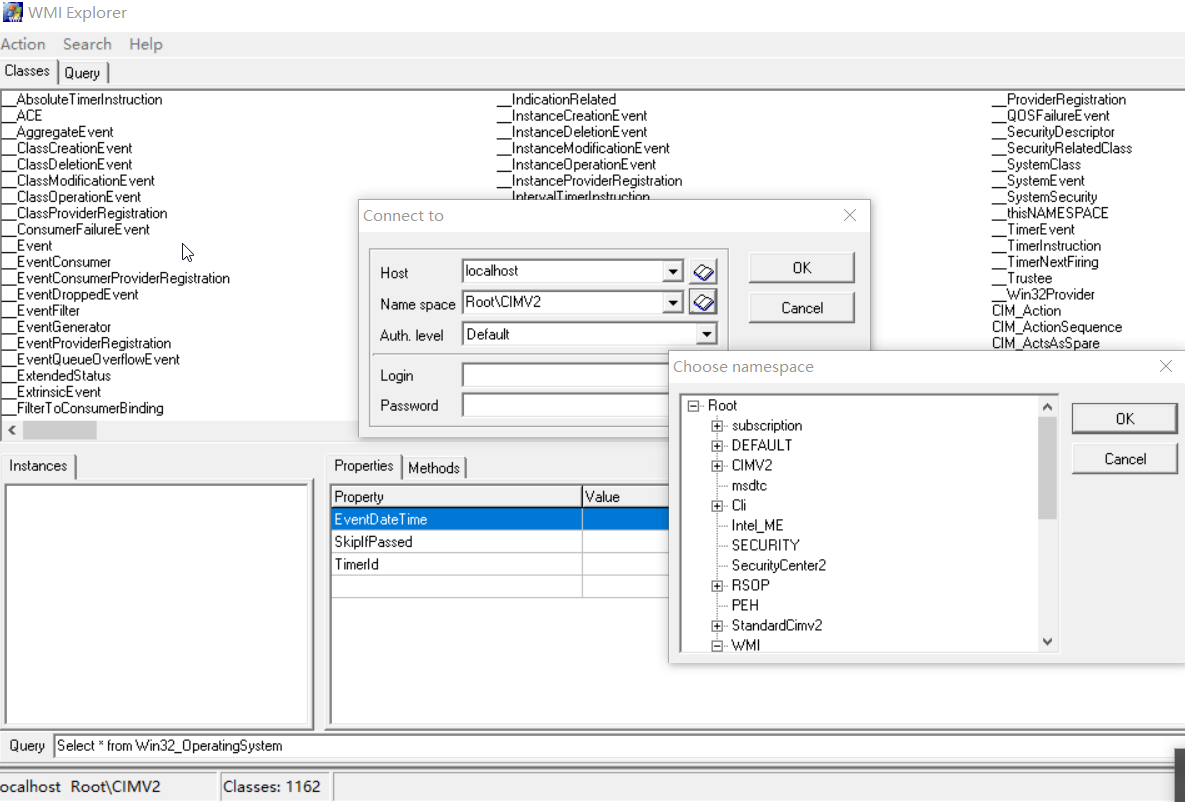Select the __ProviderRegistration class
1185x802 pixels.
point(1059,100)
